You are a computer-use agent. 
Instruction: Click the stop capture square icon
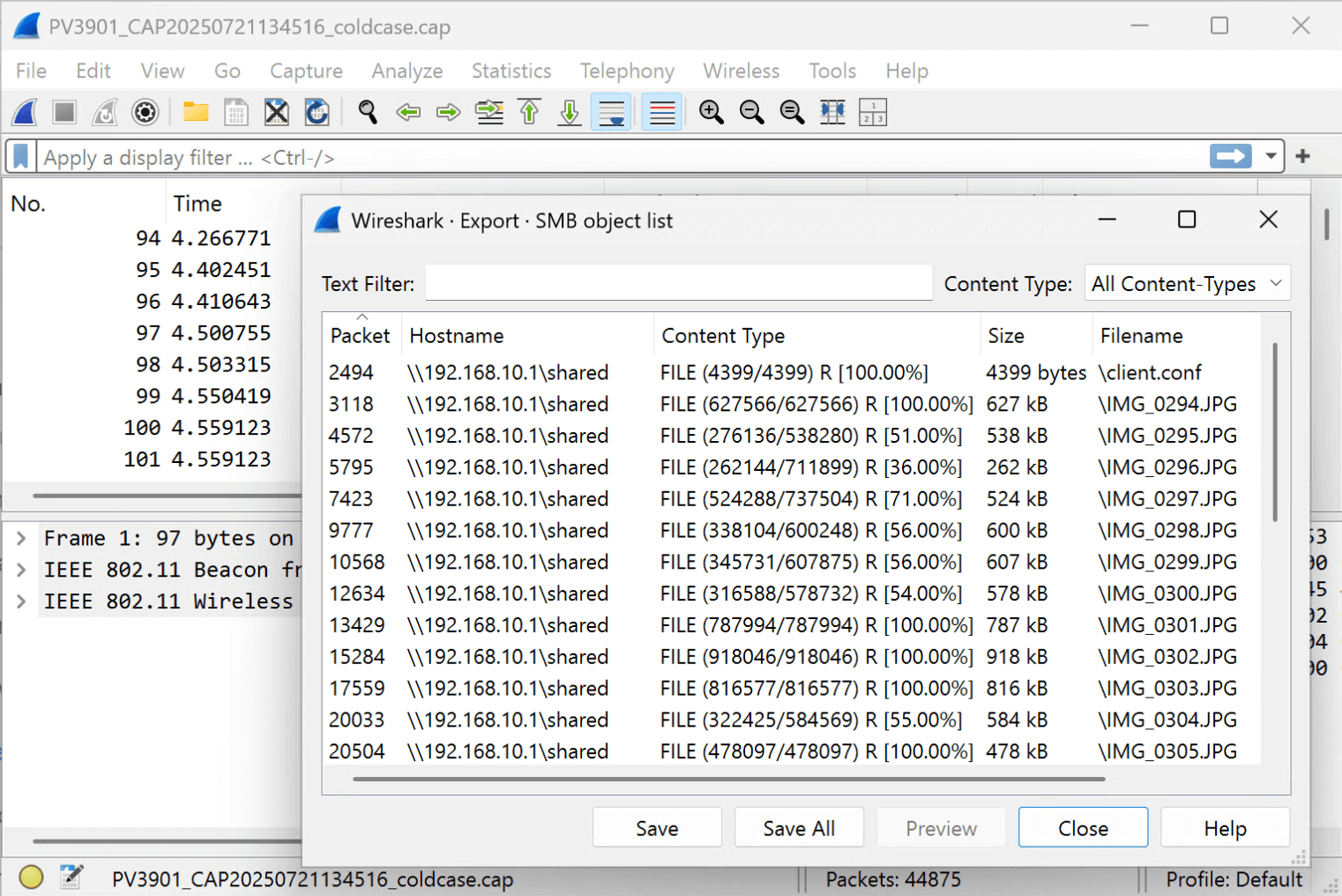coord(64,112)
